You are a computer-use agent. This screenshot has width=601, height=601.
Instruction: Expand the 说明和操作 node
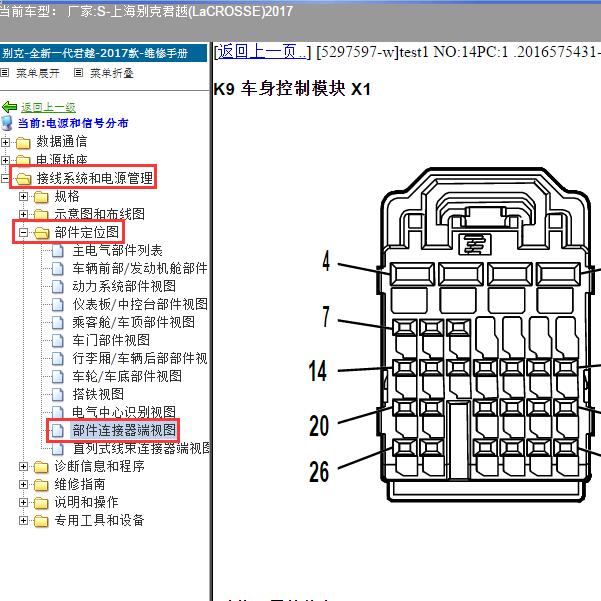point(23,502)
